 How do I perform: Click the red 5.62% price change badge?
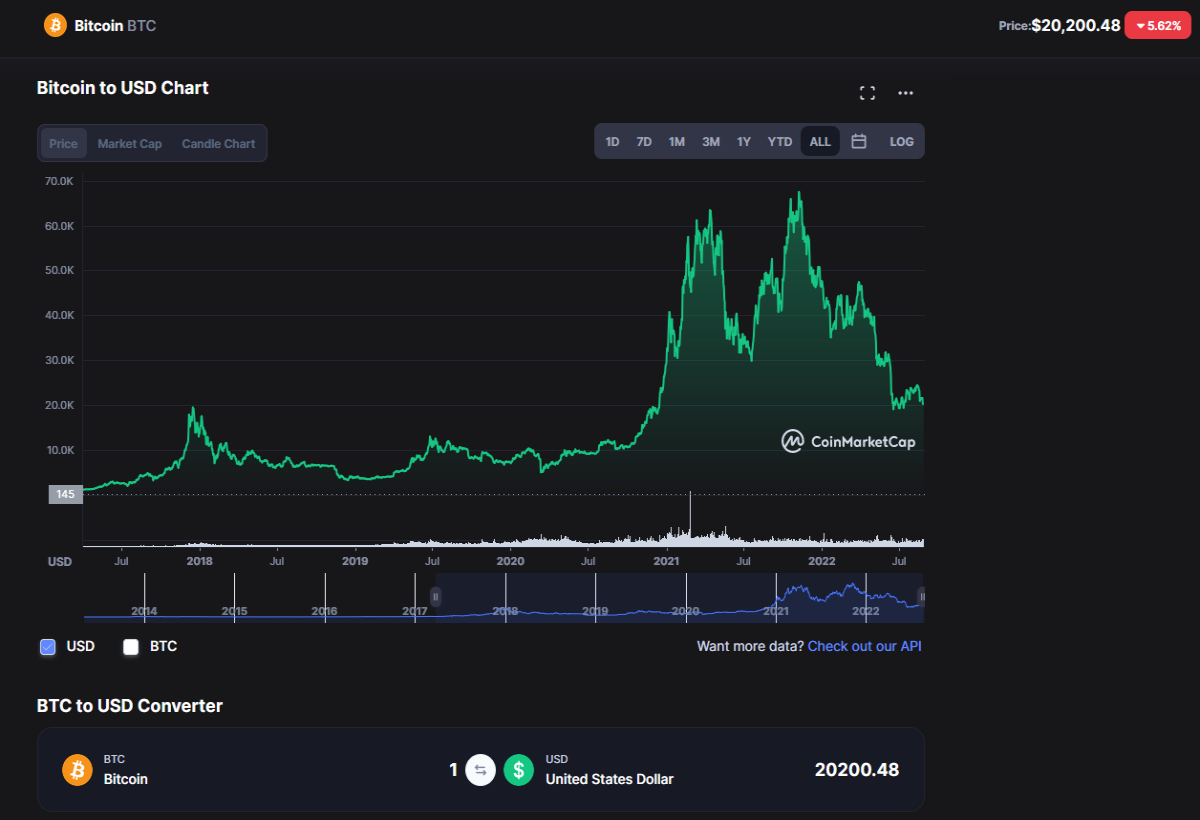click(x=1158, y=25)
